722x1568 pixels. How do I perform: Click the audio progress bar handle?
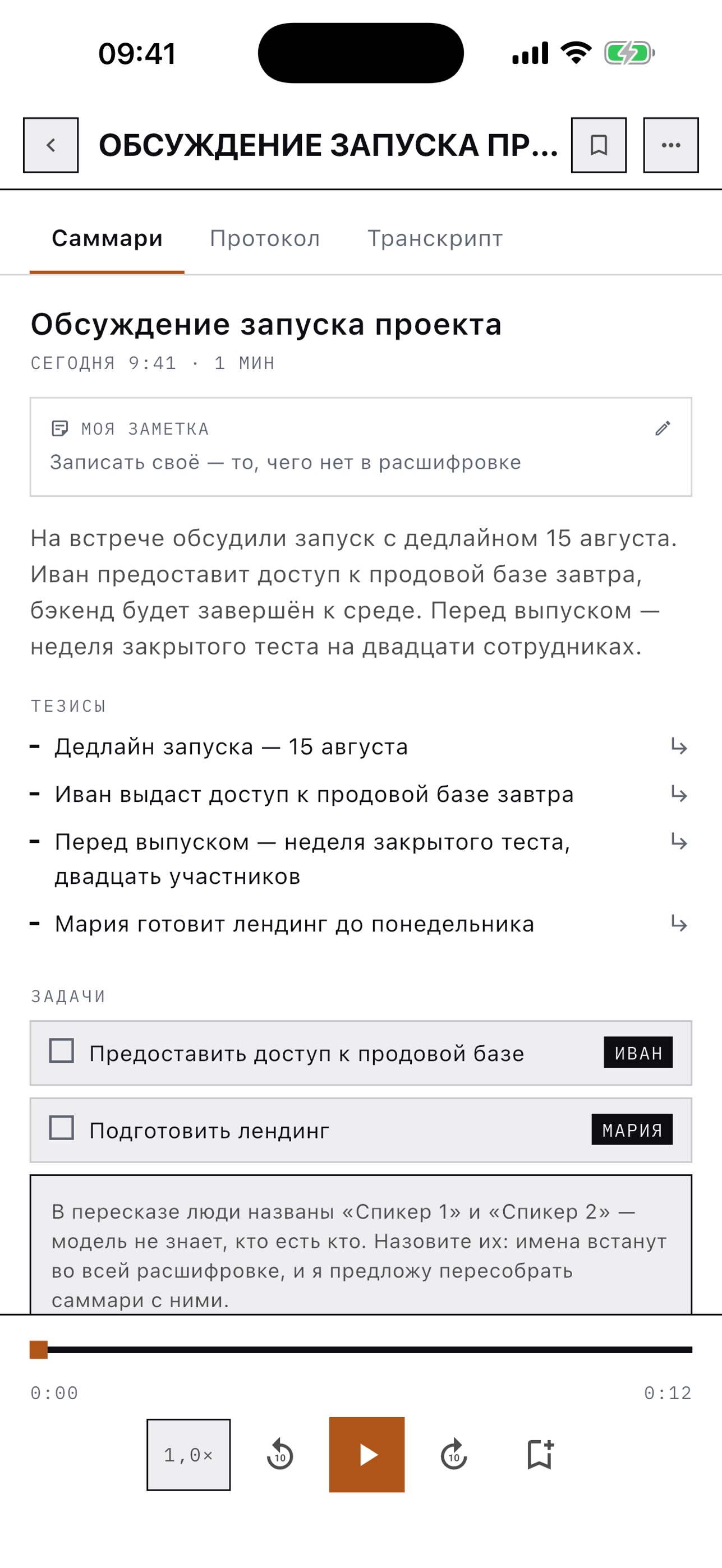(39, 1349)
